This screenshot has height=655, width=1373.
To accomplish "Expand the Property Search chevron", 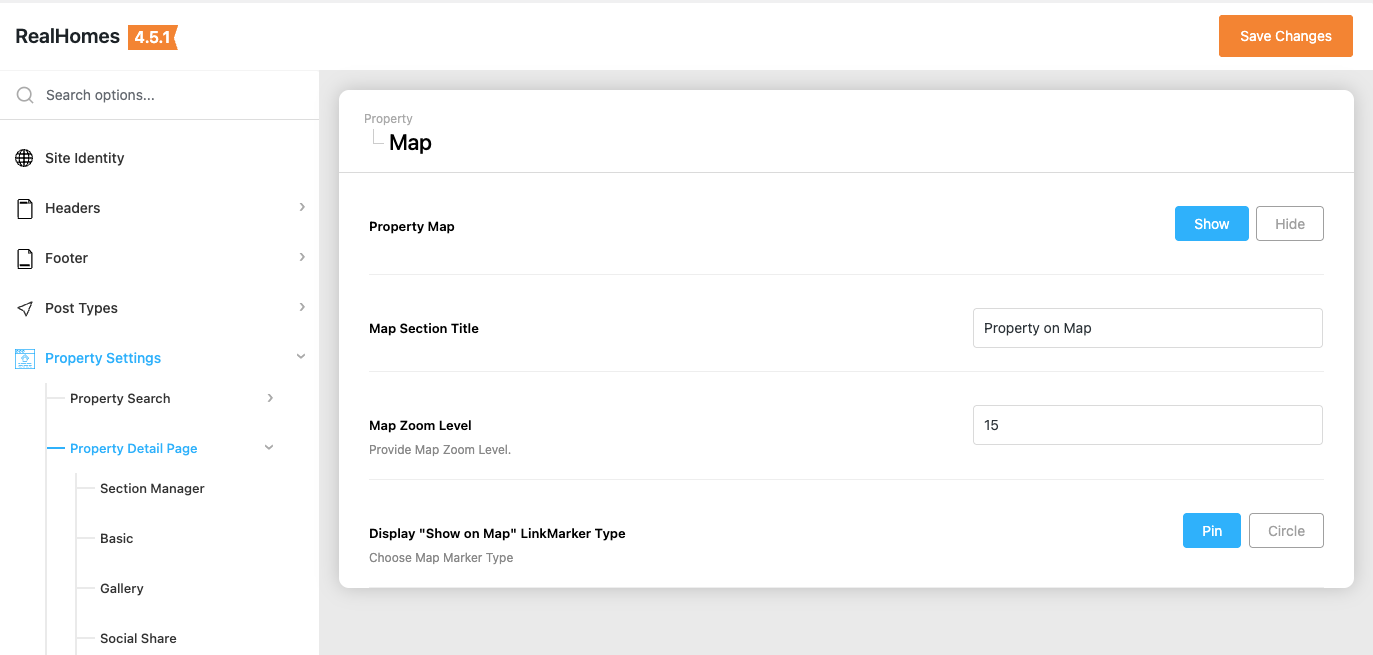I will tap(270, 398).
